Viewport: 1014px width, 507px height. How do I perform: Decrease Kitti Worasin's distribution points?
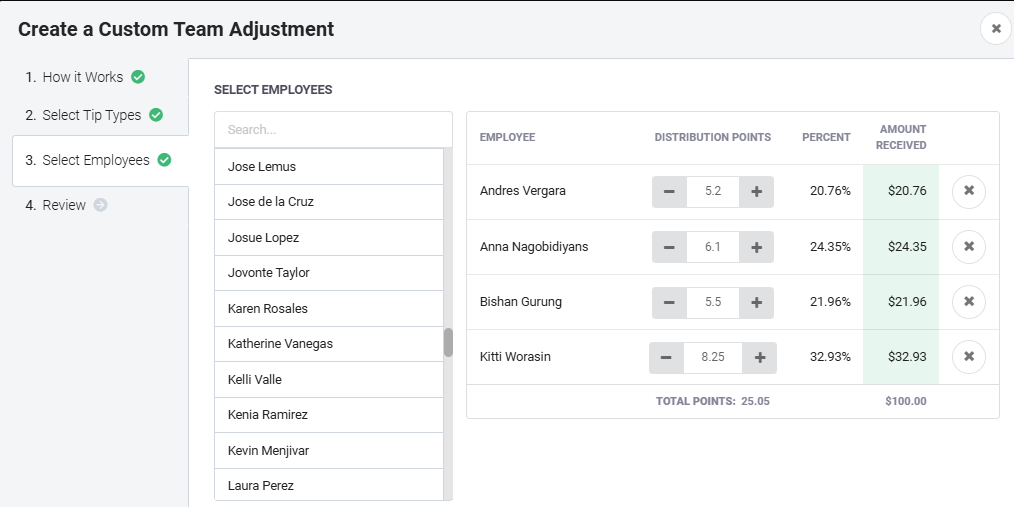[x=666, y=356]
